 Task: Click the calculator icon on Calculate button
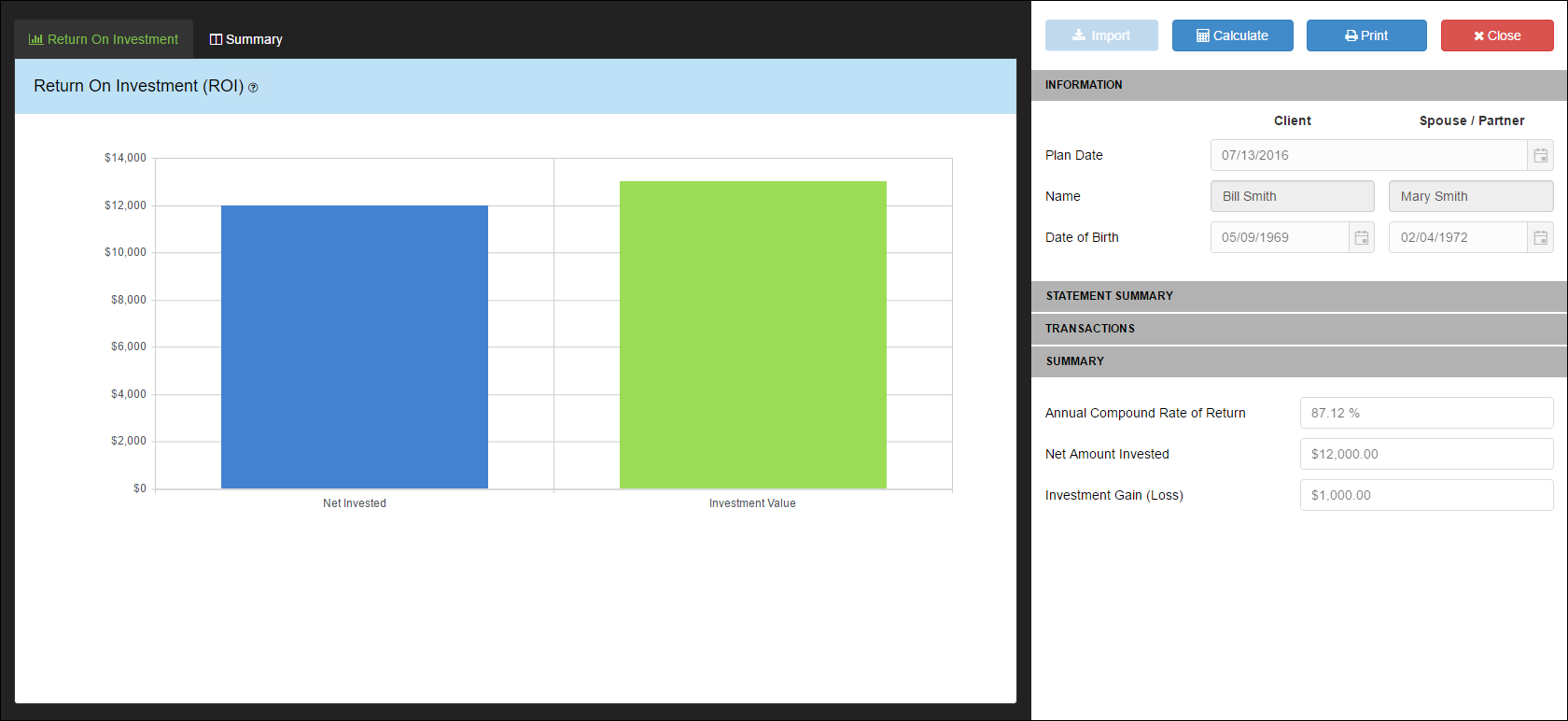pyautogui.click(x=1203, y=35)
